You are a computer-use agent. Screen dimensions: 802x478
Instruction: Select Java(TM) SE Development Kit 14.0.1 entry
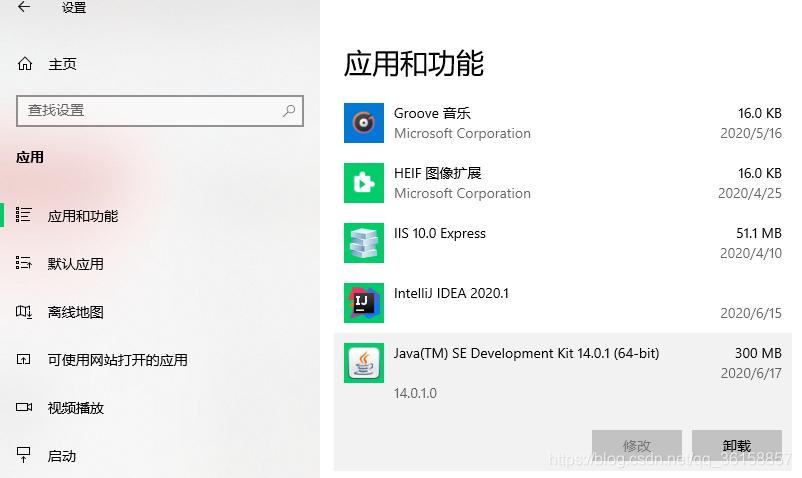pos(526,353)
